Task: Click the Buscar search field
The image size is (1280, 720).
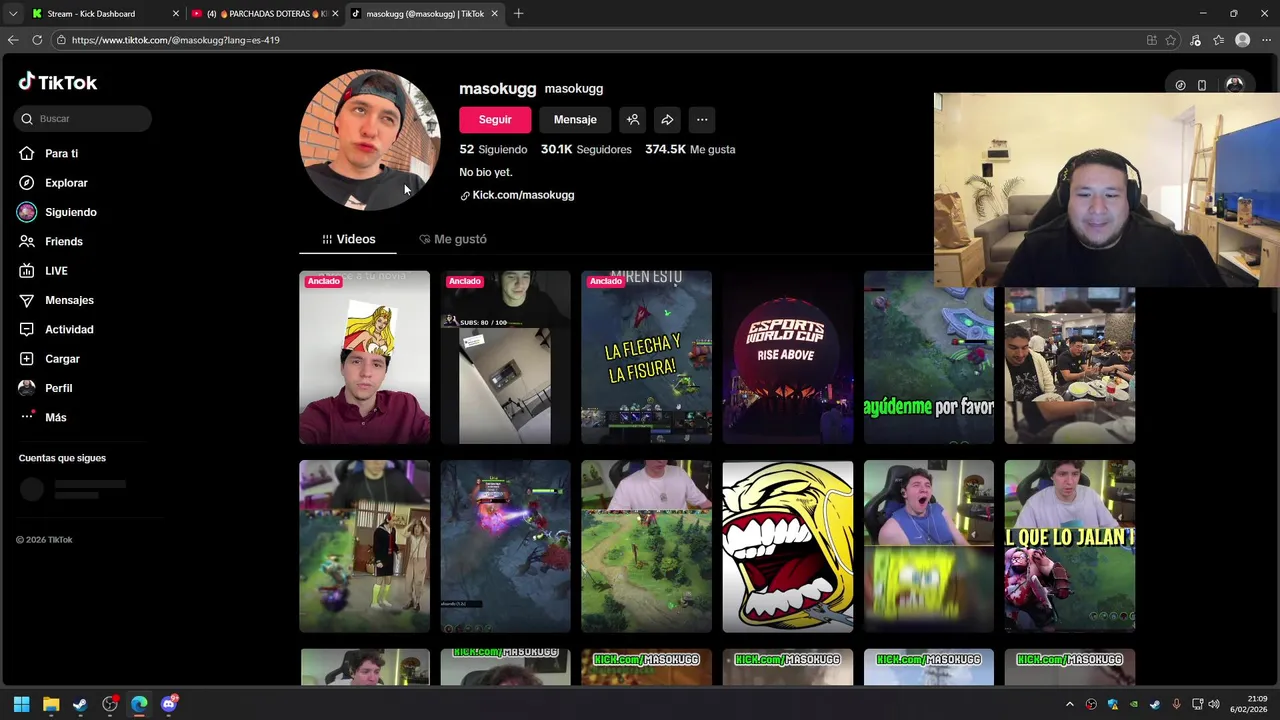Action: [83, 119]
